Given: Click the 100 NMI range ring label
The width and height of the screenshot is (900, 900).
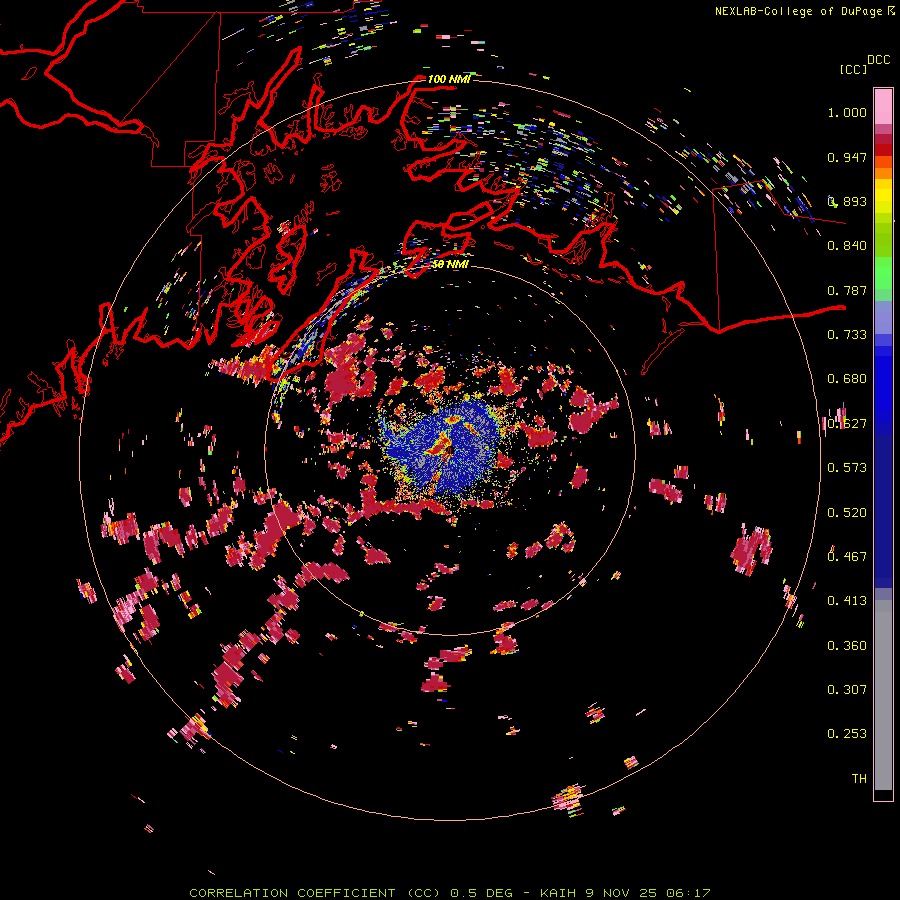Looking at the screenshot, I should pyautogui.click(x=449, y=79).
